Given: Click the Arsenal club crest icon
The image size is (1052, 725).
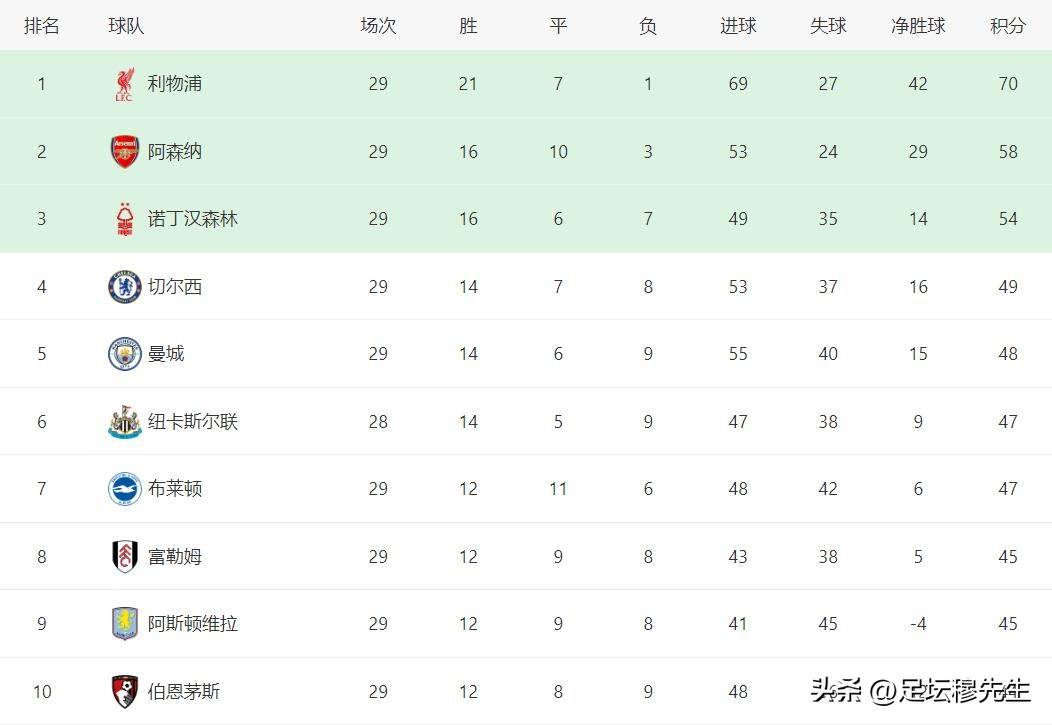Looking at the screenshot, I should 124,152.
